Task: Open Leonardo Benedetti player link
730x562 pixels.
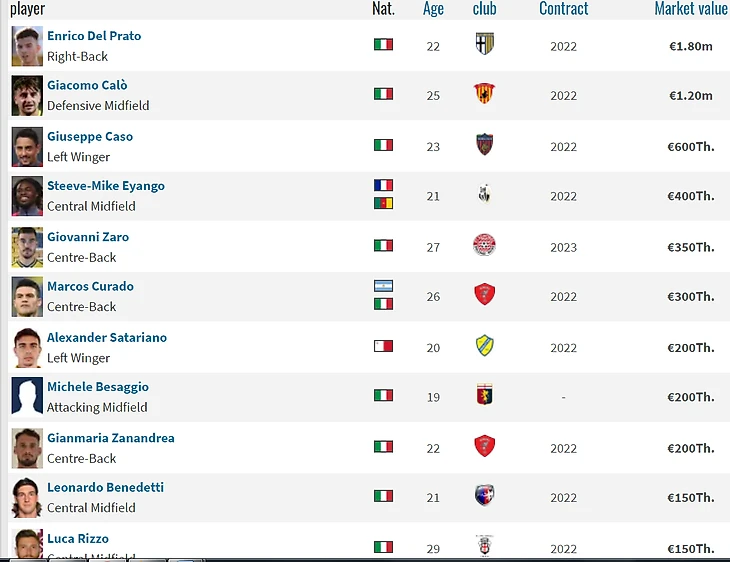Action: click(105, 488)
